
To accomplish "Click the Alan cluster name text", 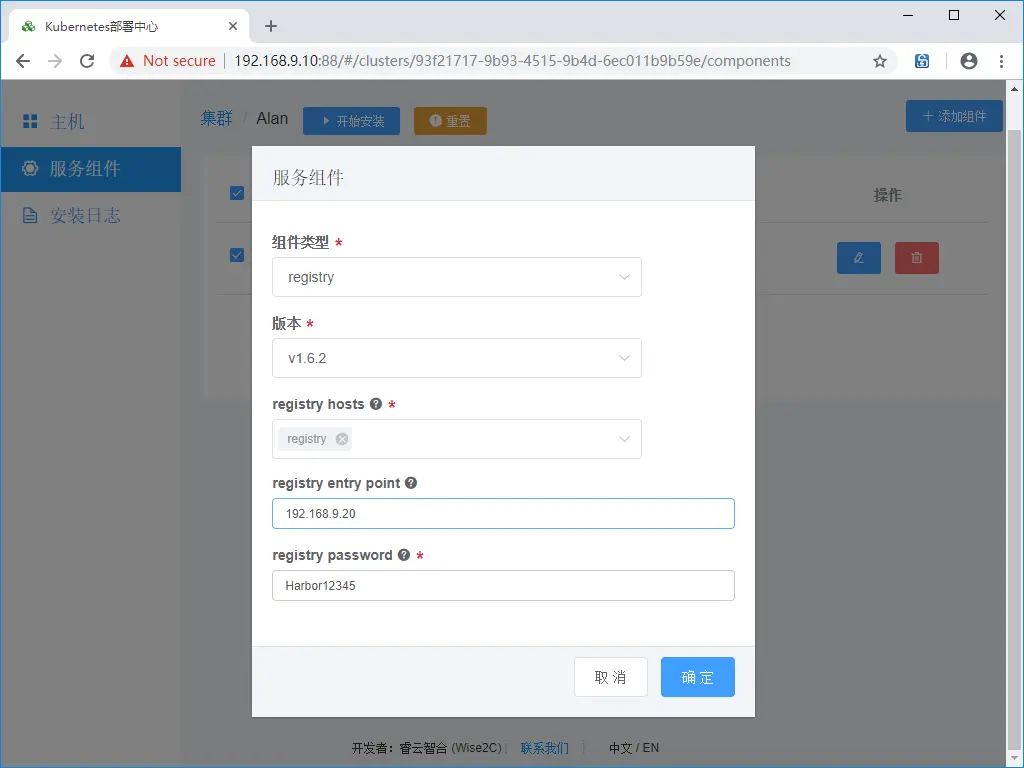I will point(272,118).
